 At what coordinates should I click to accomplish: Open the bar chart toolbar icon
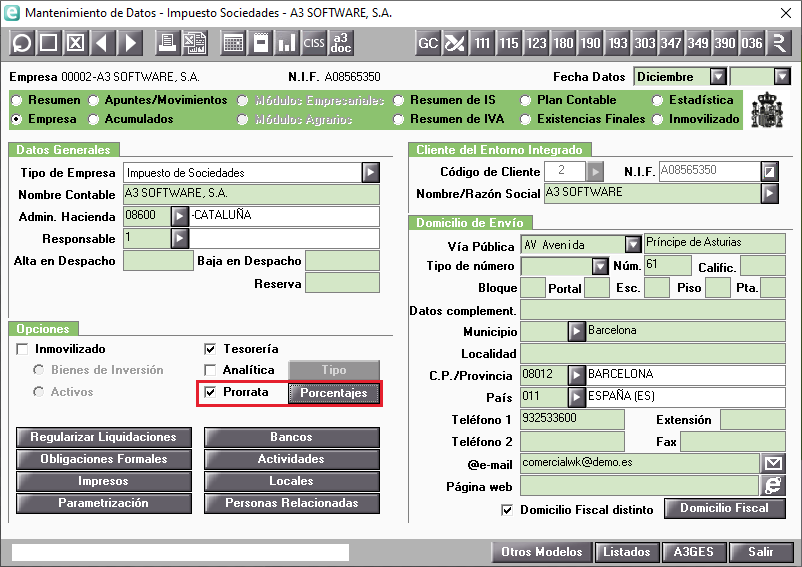(287, 43)
